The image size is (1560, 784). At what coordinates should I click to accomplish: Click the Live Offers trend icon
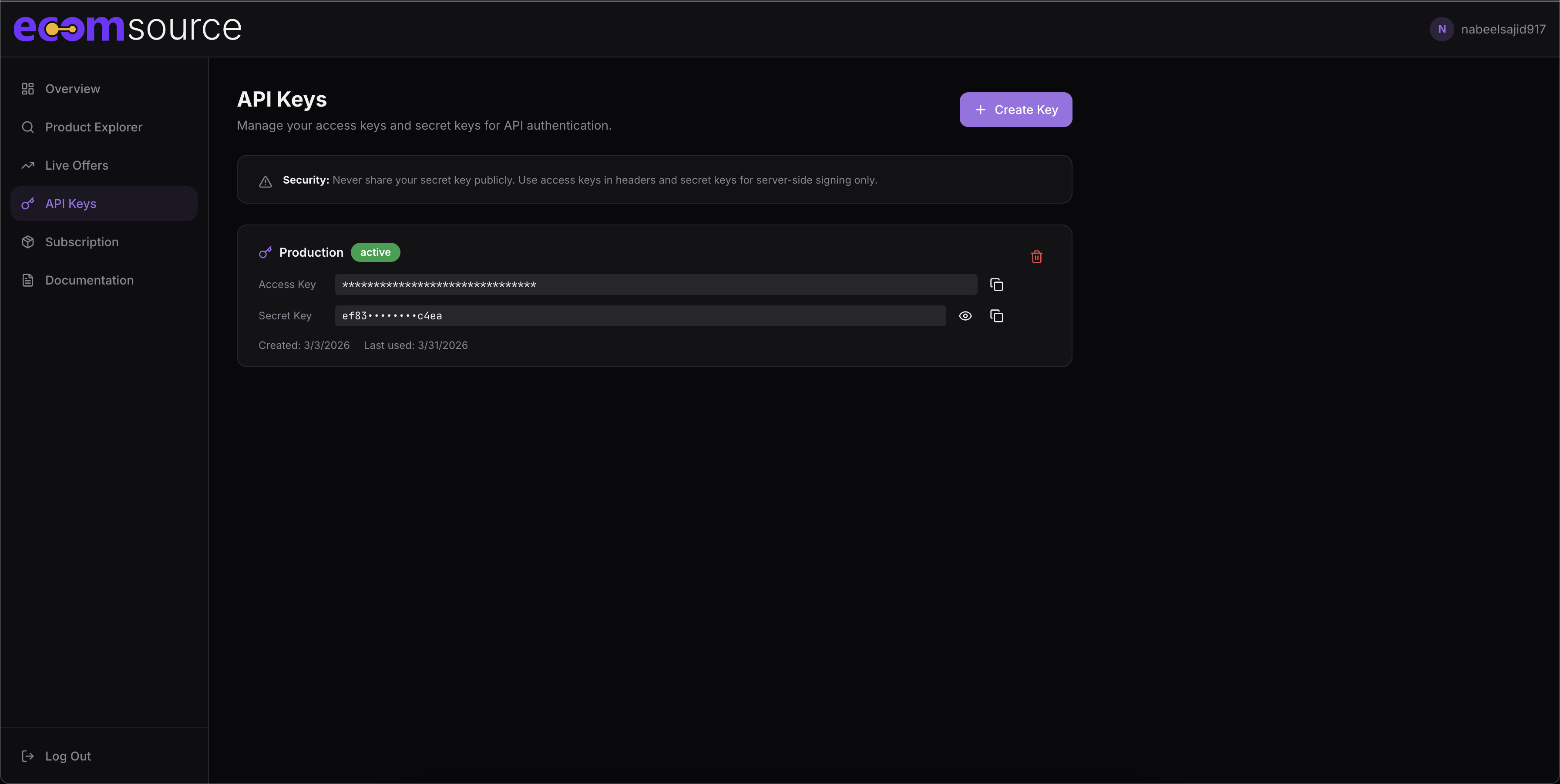click(28, 165)
